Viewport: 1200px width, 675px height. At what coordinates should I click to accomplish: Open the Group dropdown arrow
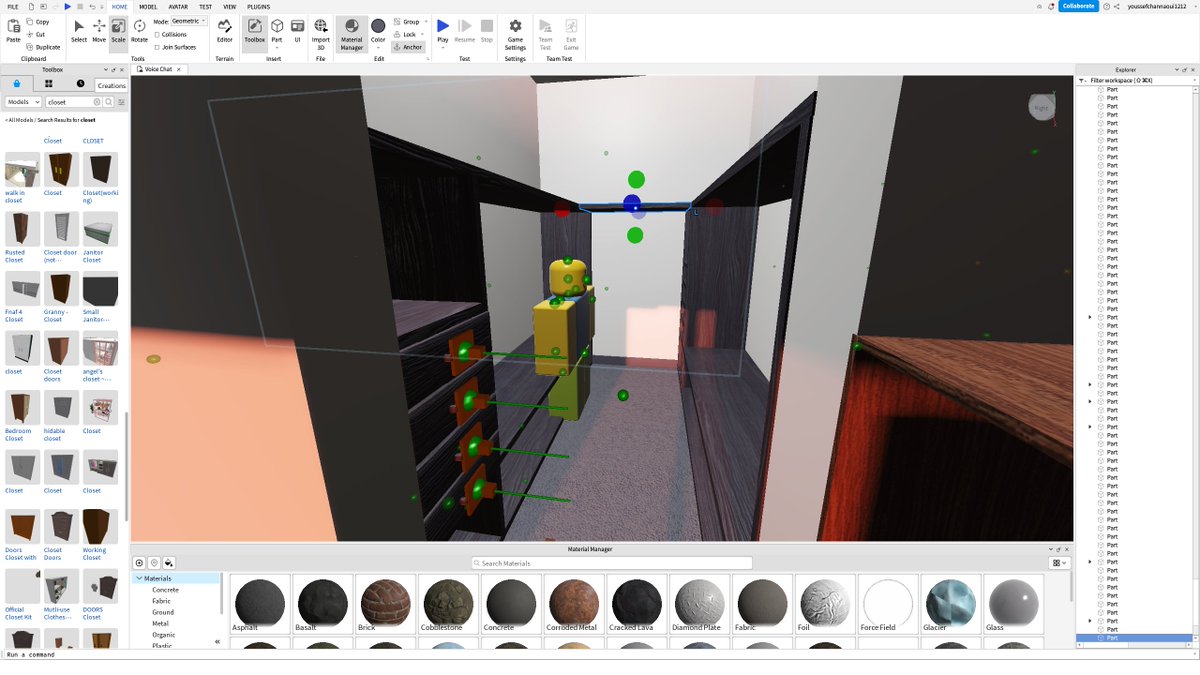click(425, 21)
